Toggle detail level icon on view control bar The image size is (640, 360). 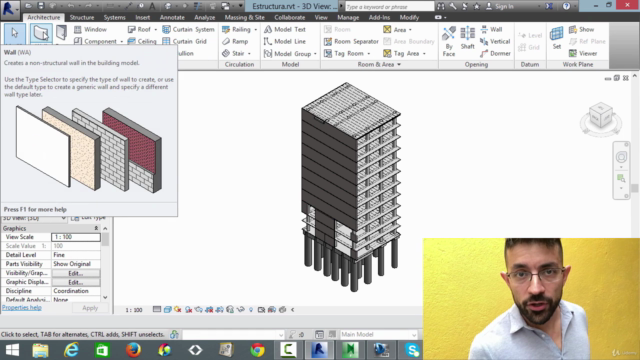157,310
